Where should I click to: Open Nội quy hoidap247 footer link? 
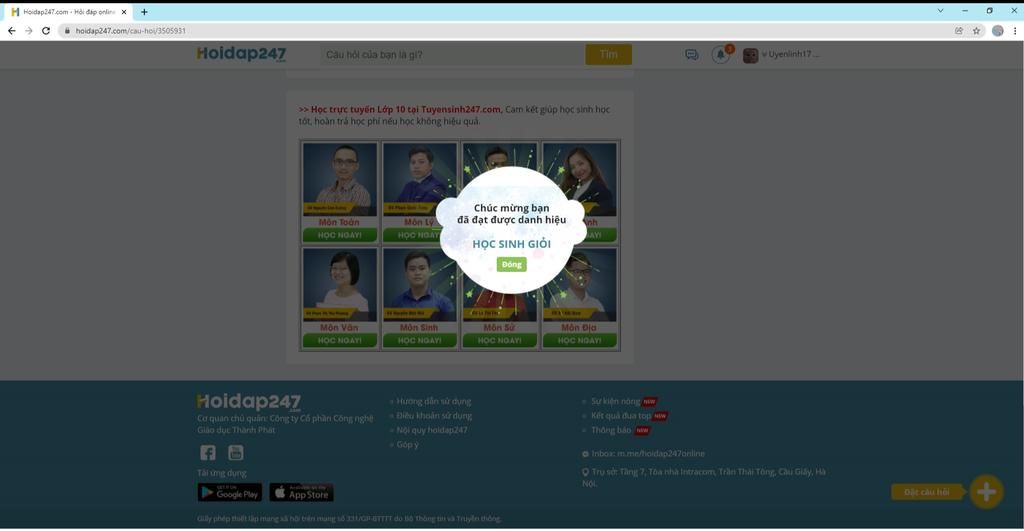click(x=432, y=430)
